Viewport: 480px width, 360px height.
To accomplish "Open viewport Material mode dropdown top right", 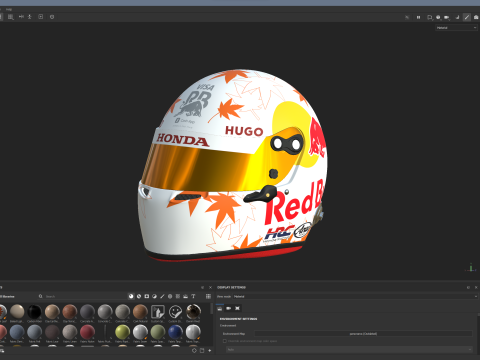I will click(456, 28).
